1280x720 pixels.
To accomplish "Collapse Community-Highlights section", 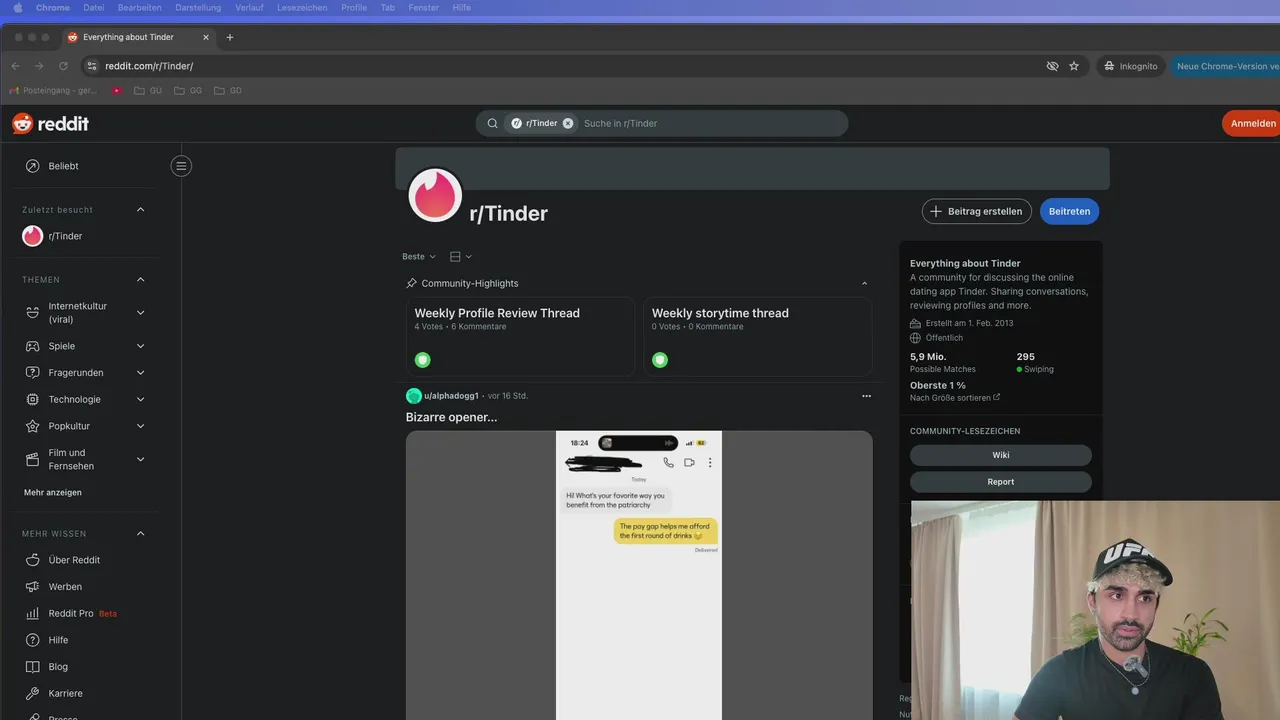I will pyautogui.click(x=865, y=283).
